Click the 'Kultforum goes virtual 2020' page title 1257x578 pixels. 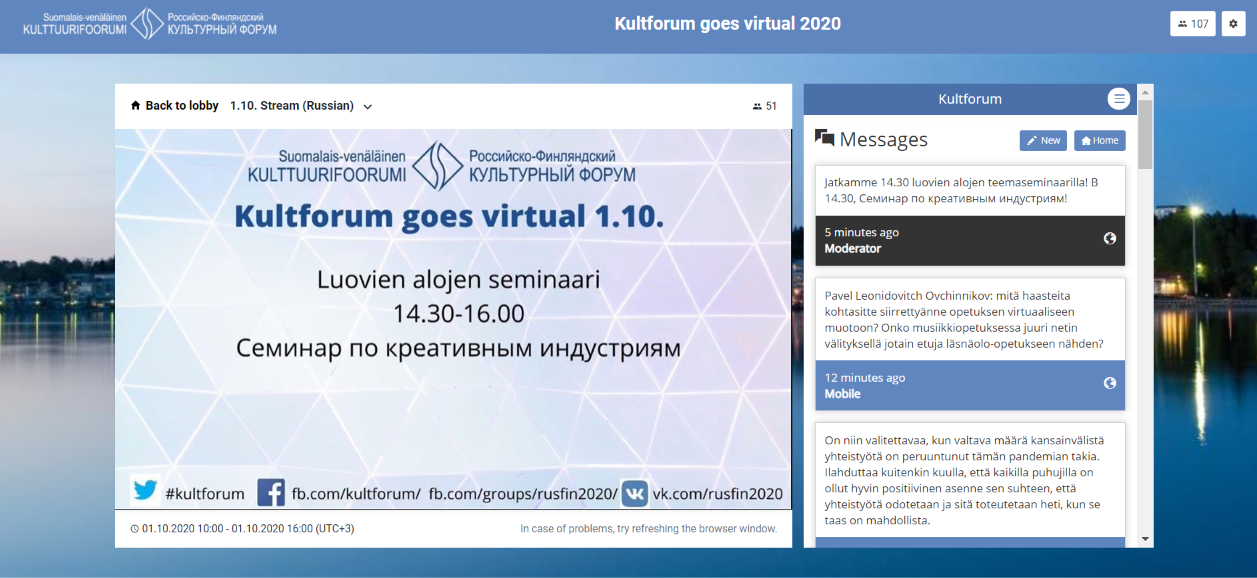click(728, 24)
